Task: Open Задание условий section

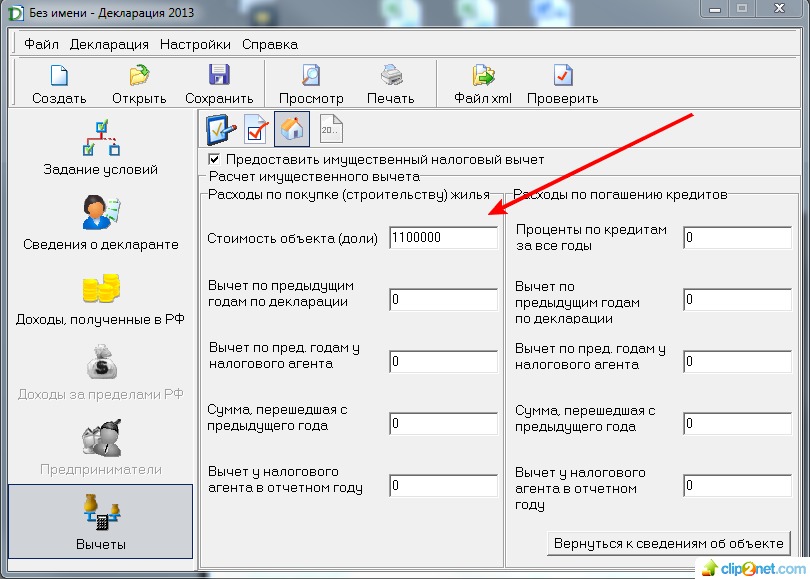Action: click(101, 148)
